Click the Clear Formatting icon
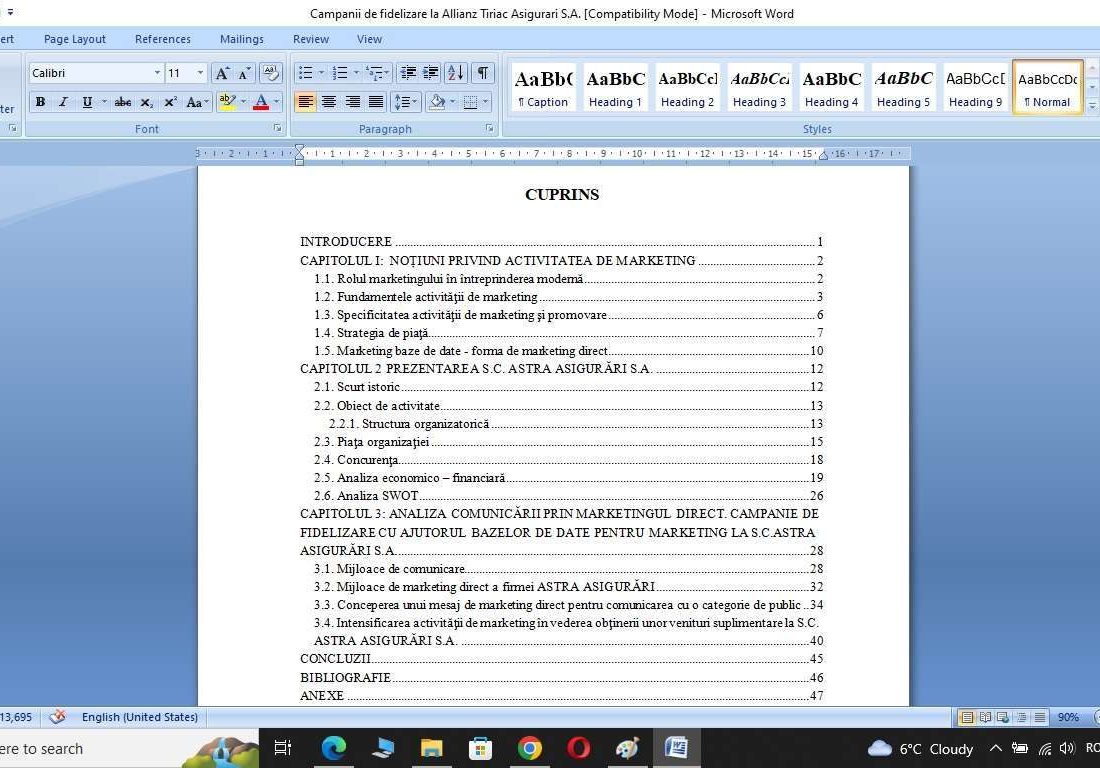 270,73
